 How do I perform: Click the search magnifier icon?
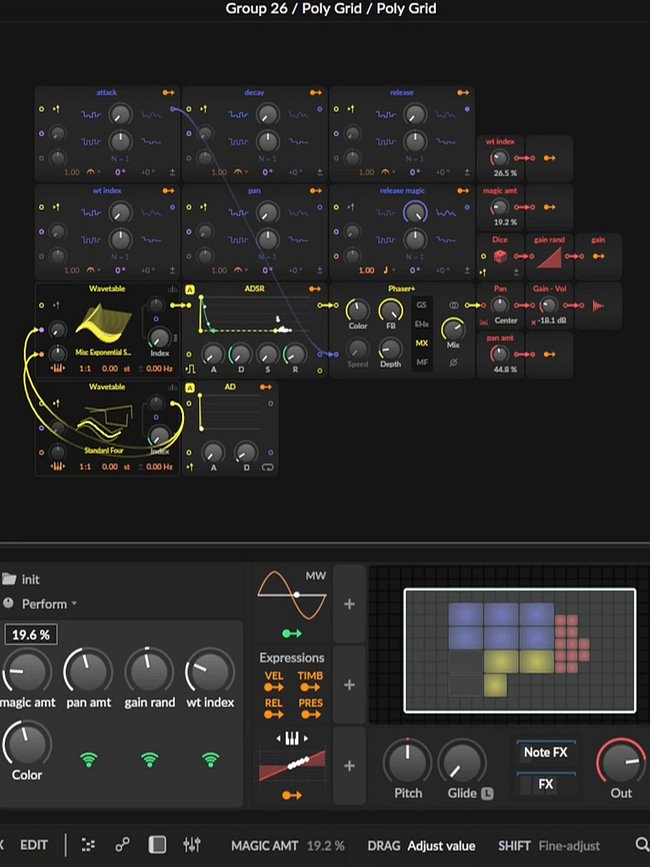(x=641, y=845)
